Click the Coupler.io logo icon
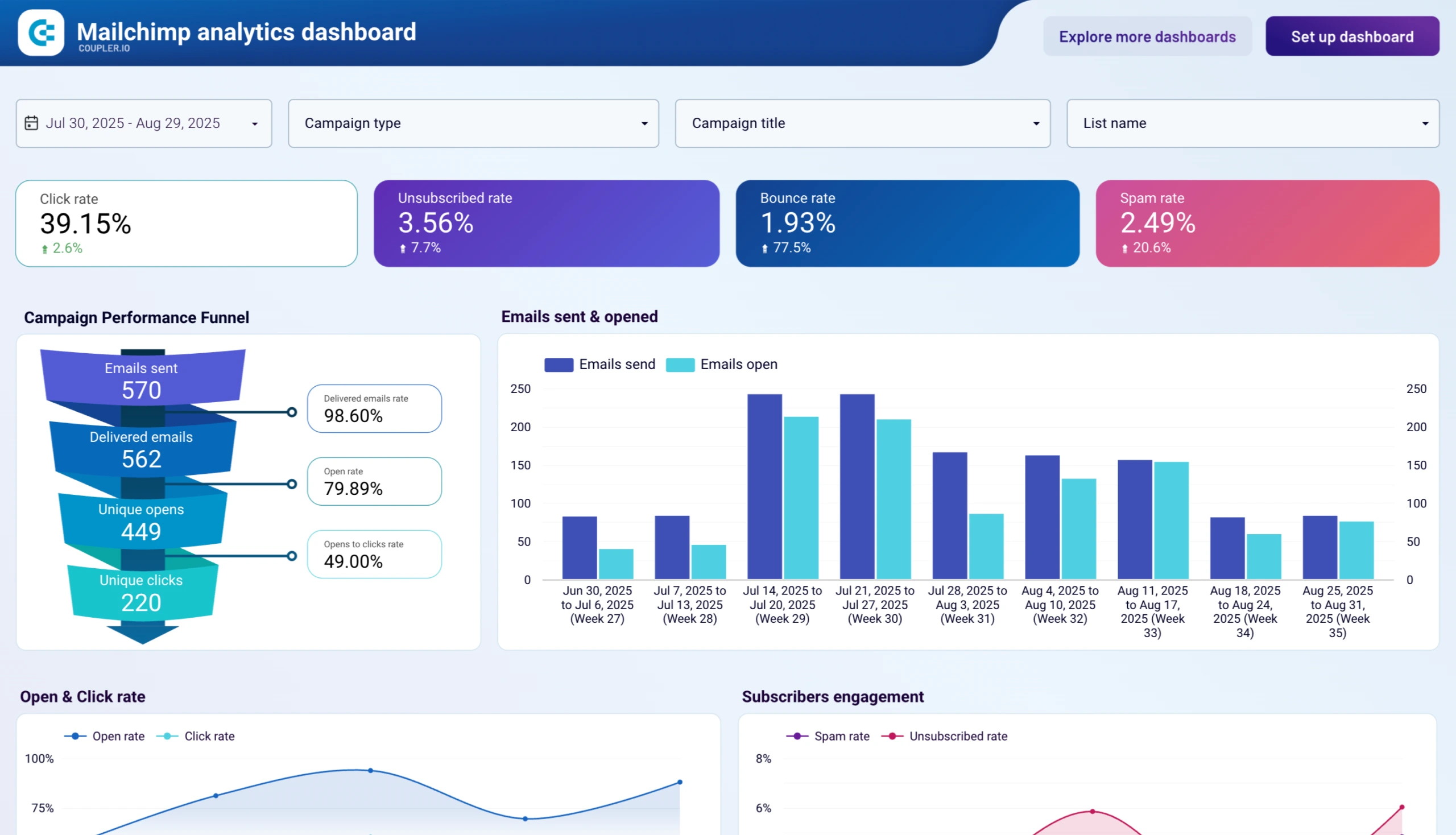The height and width of the screenshot is (835, 1456). pos(40,32)
